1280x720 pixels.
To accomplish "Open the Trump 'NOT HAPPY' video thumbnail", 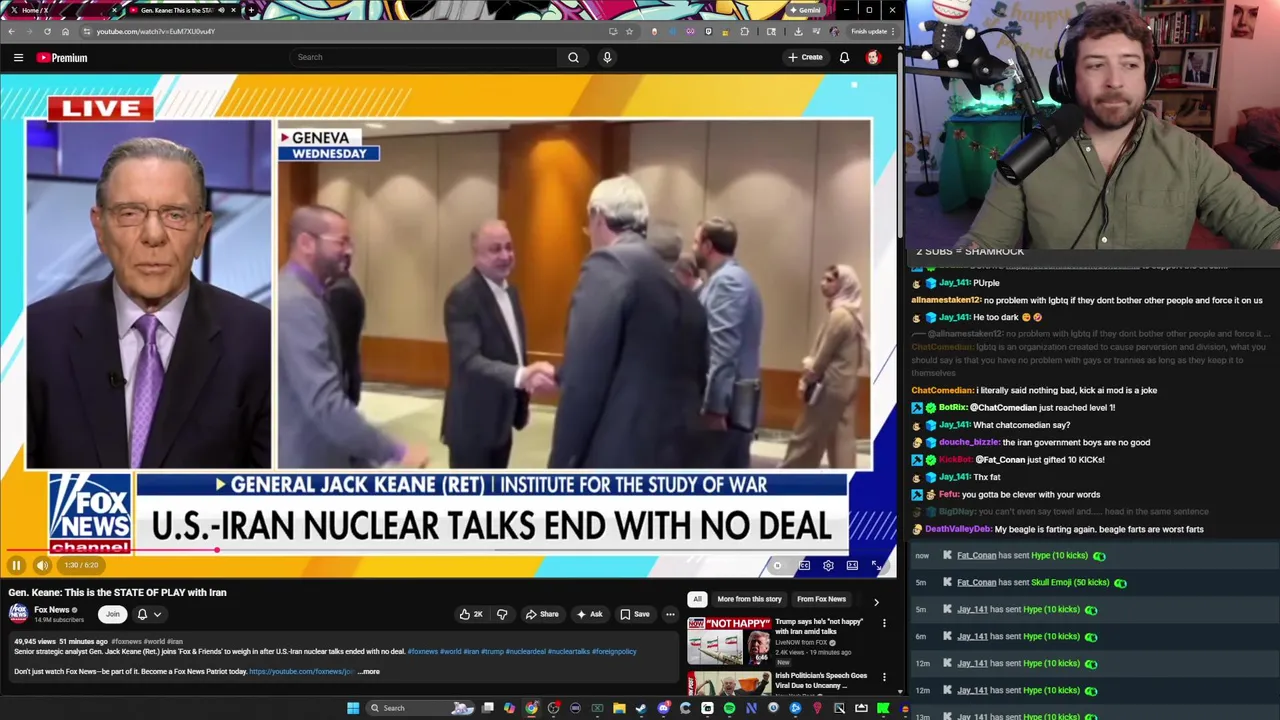I will [729, 641].
